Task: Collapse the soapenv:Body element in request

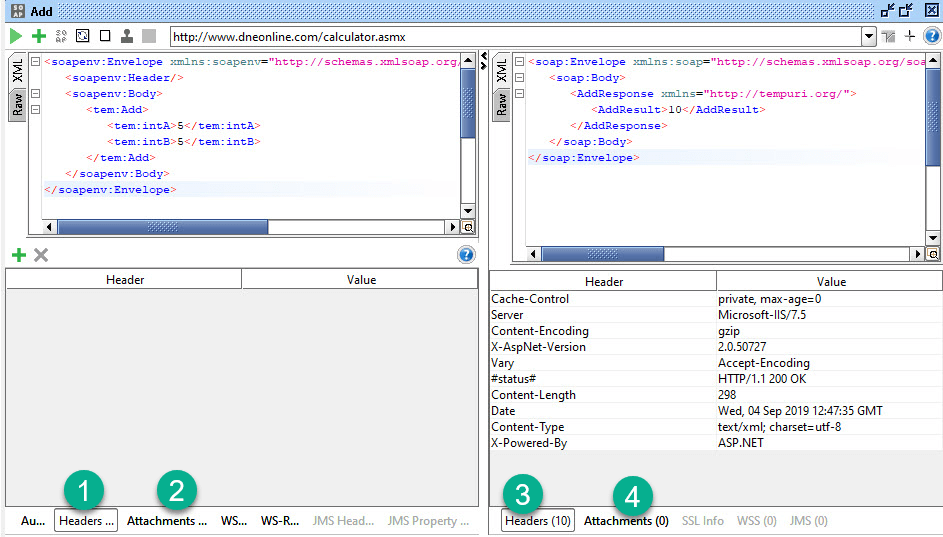Action: [x=35, y=94]
